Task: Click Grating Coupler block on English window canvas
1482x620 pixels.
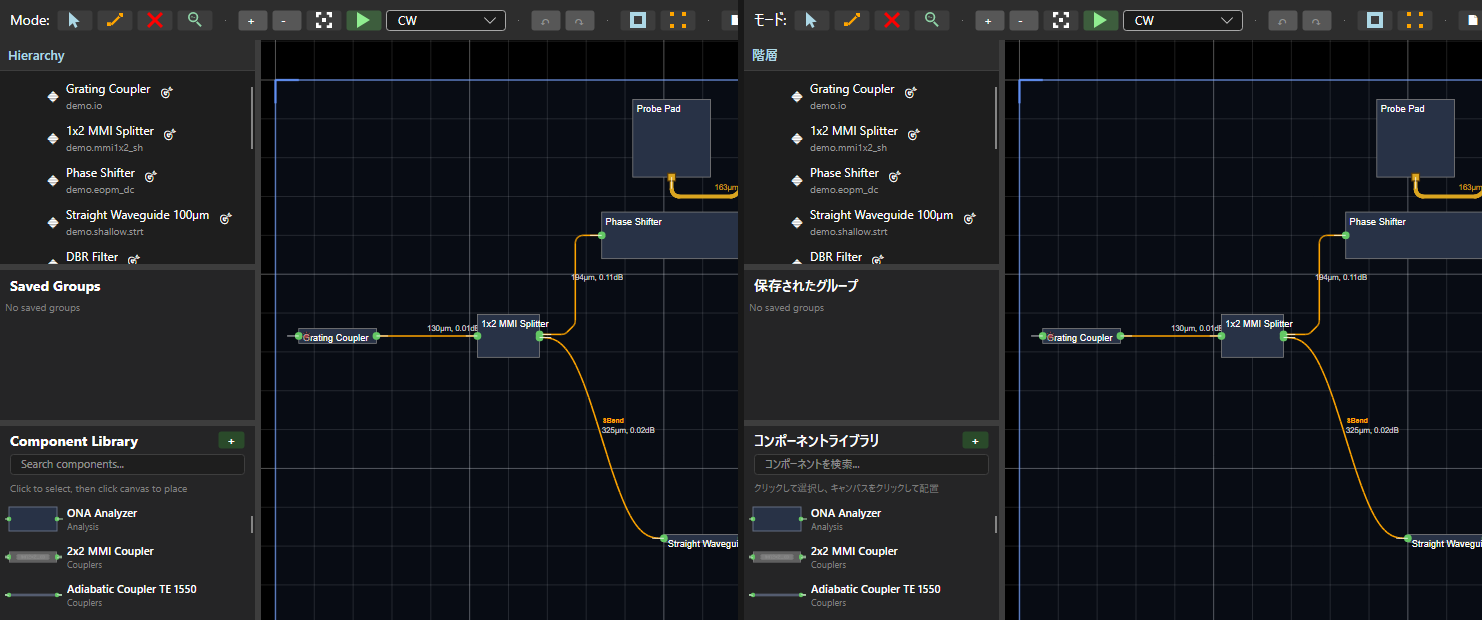Action: [x=338, y=337]
